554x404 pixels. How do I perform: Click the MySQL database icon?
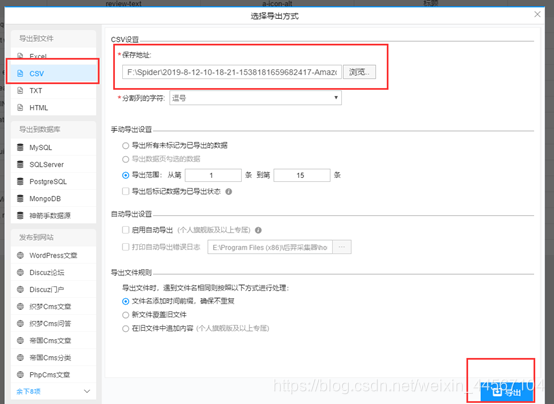20,147
